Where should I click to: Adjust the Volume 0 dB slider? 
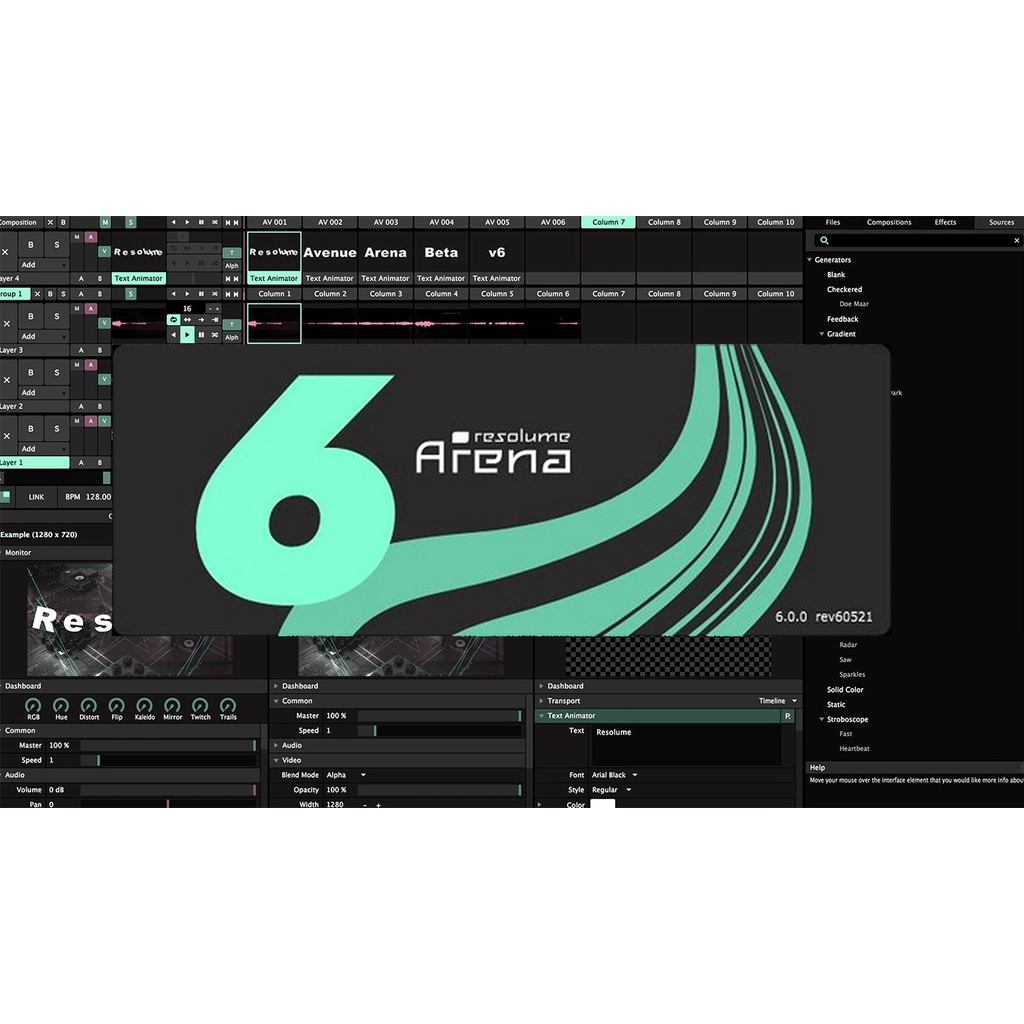click(x=168, y=790)
